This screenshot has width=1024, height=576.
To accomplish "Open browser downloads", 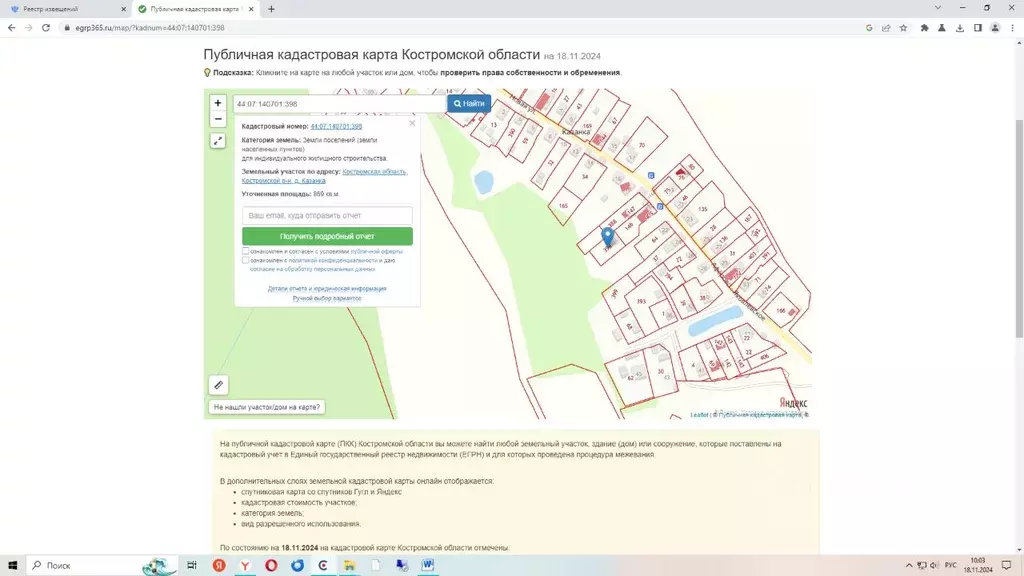I will 959,28.
